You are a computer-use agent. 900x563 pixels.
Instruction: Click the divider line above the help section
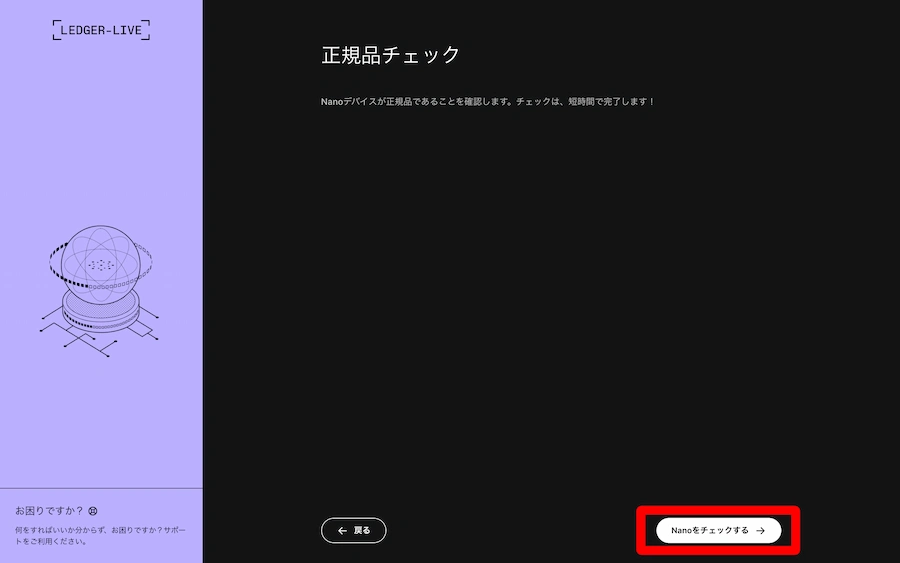coord(101,488)
